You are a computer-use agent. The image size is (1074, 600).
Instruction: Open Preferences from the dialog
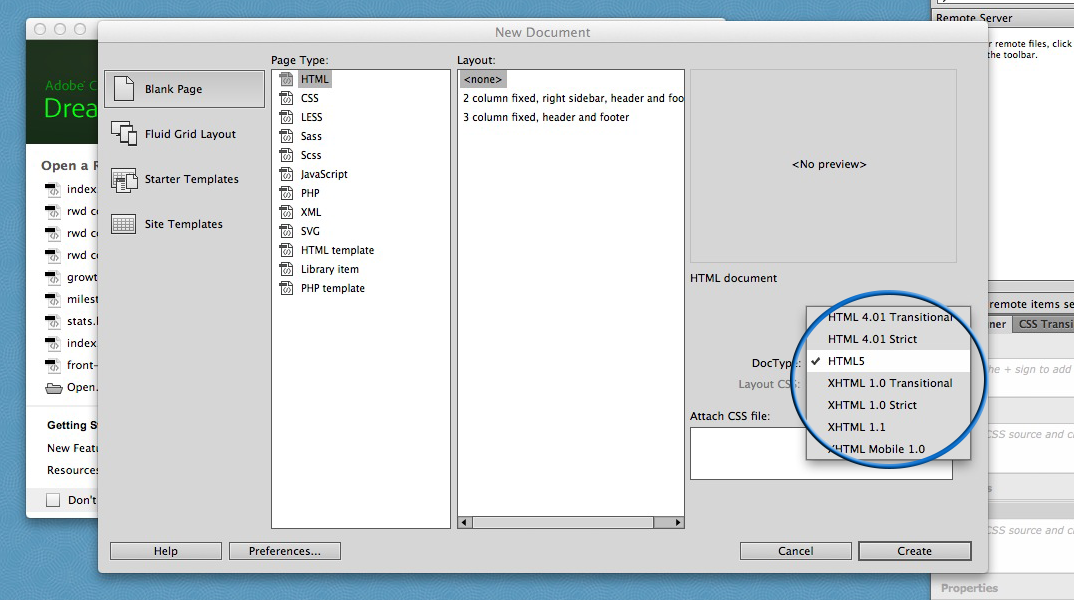point(285,551)
